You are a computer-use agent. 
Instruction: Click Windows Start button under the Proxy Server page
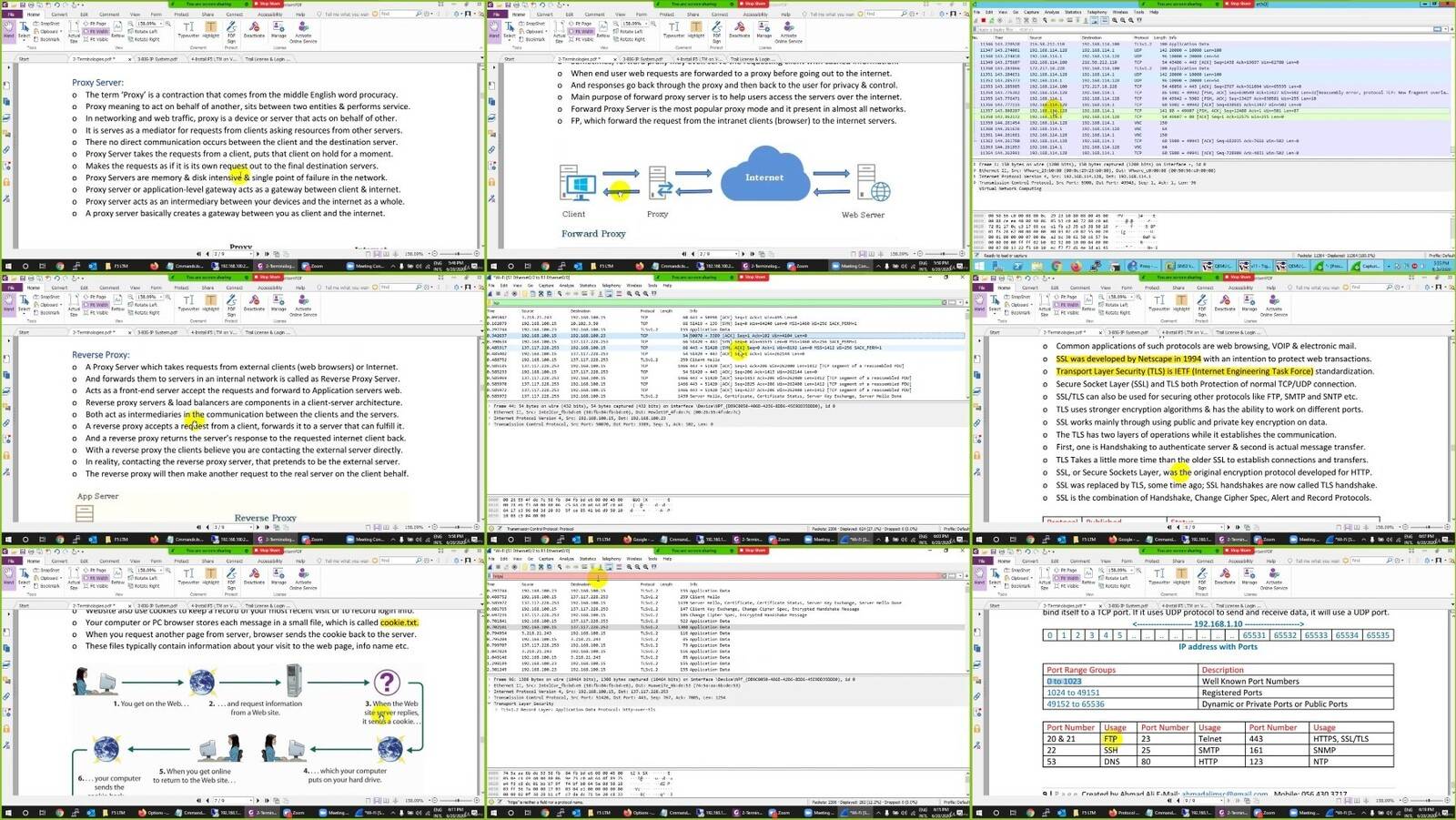[10, 266]
